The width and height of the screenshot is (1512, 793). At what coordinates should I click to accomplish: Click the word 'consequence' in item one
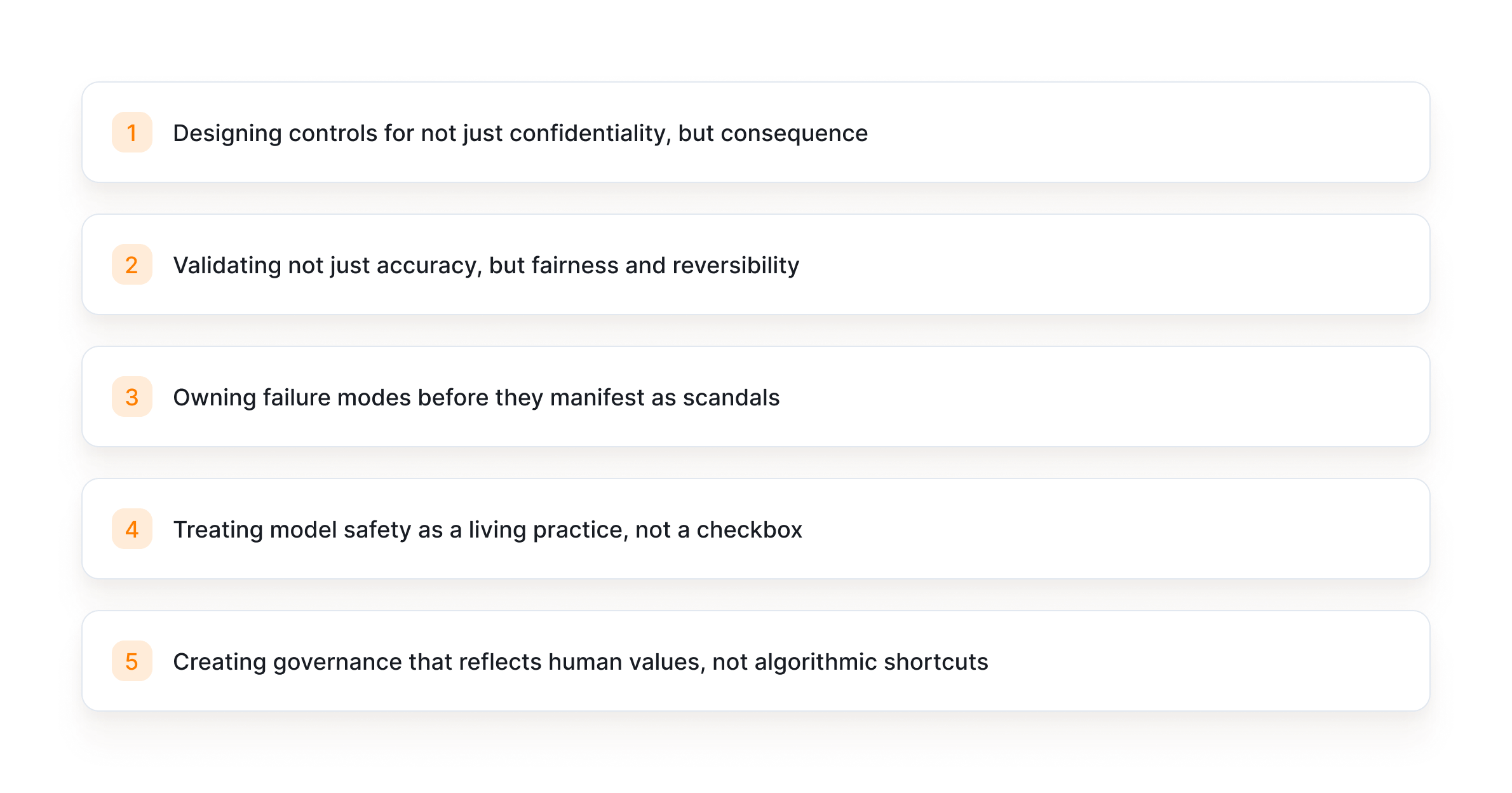tap(794, 133)
